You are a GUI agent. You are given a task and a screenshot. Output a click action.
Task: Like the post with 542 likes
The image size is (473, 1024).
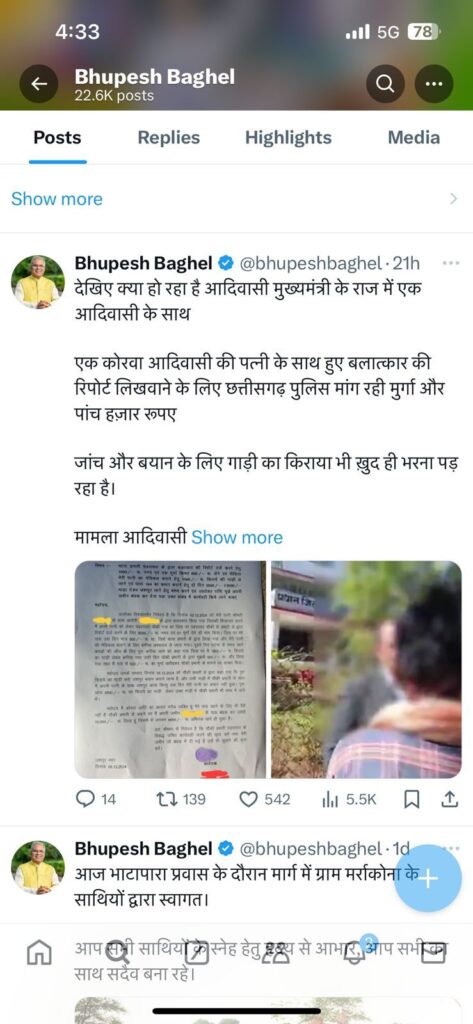pyautogui.click(x=265, y=799)
